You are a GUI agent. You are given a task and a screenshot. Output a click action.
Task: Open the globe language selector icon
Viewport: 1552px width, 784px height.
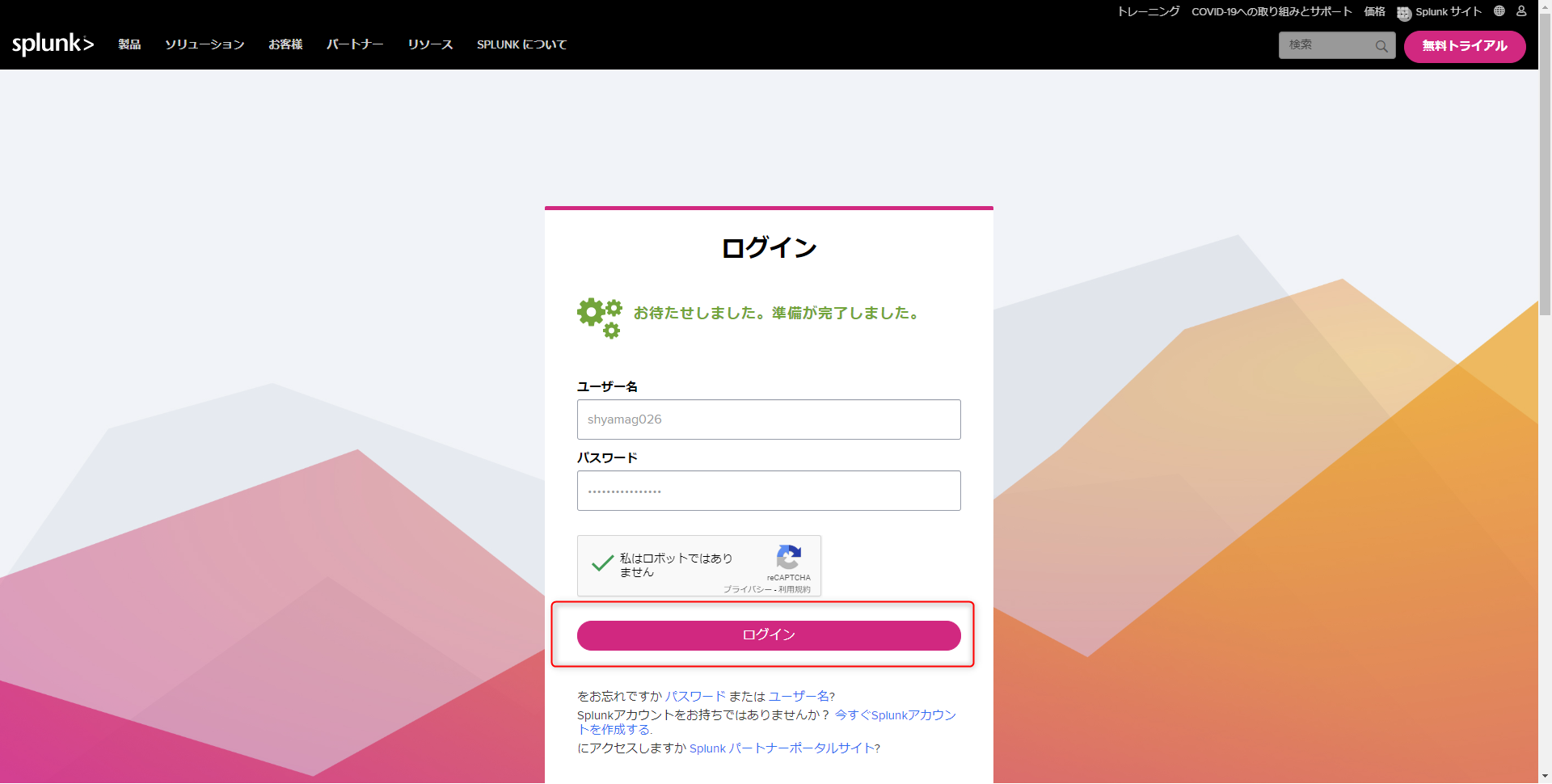[1499, 11]
